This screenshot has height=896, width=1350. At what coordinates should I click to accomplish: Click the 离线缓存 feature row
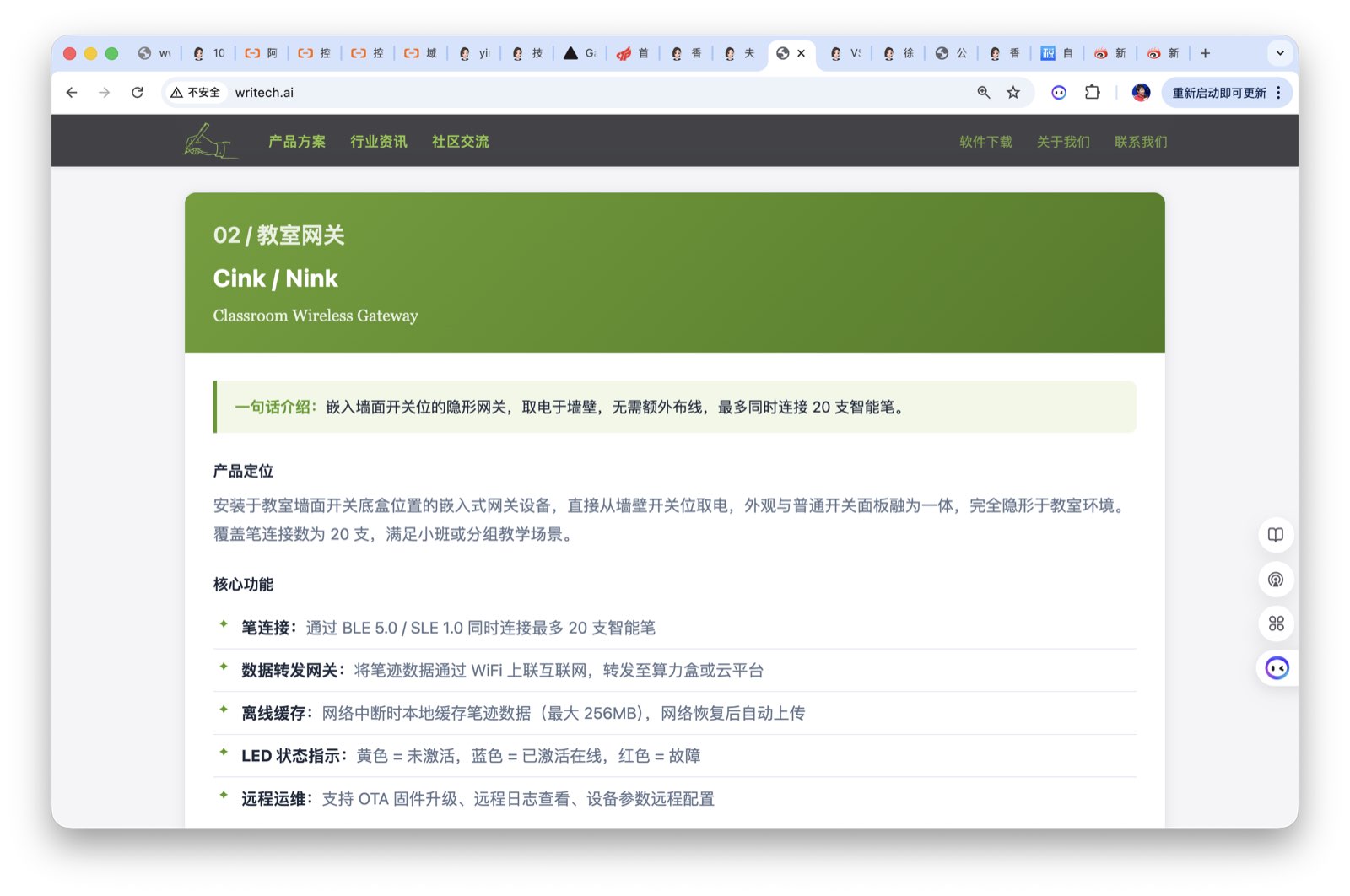[675, 714]
